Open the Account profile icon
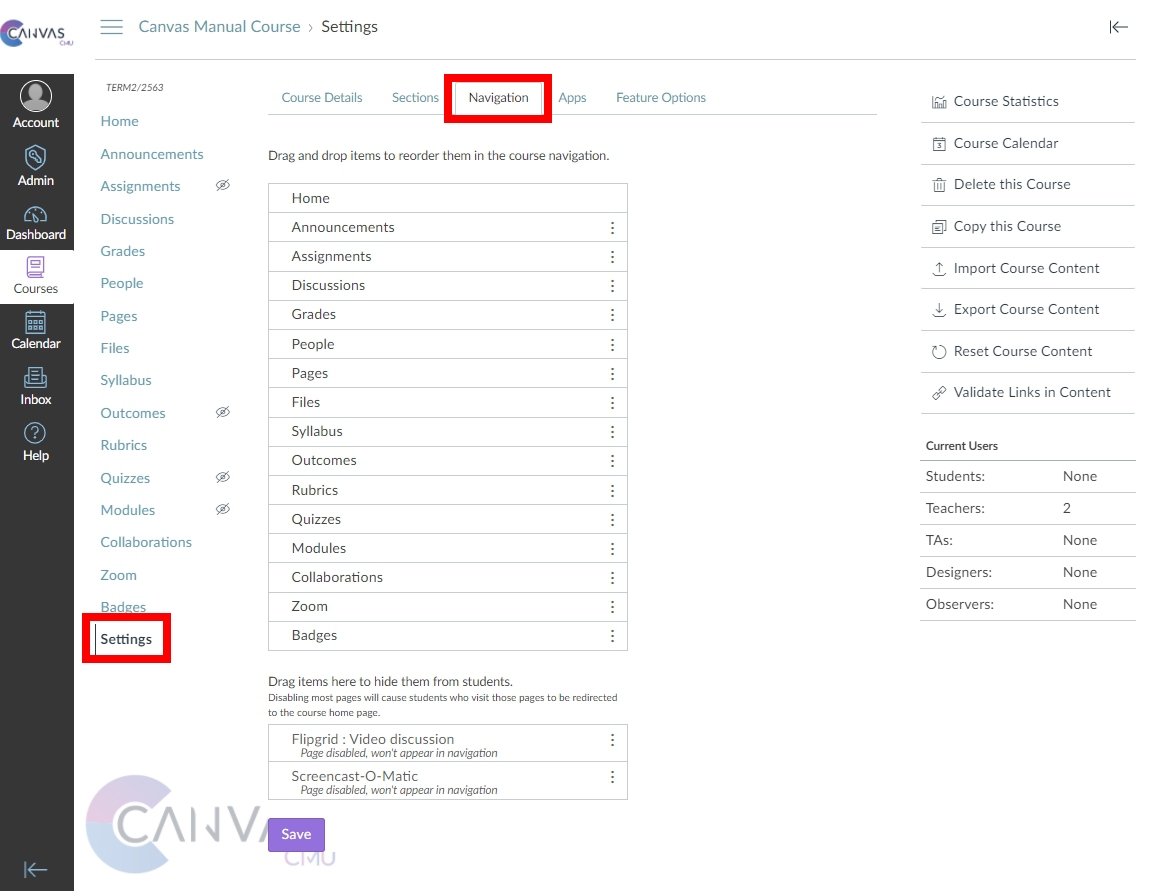The image size is (1158, 891). click(36, 97)
